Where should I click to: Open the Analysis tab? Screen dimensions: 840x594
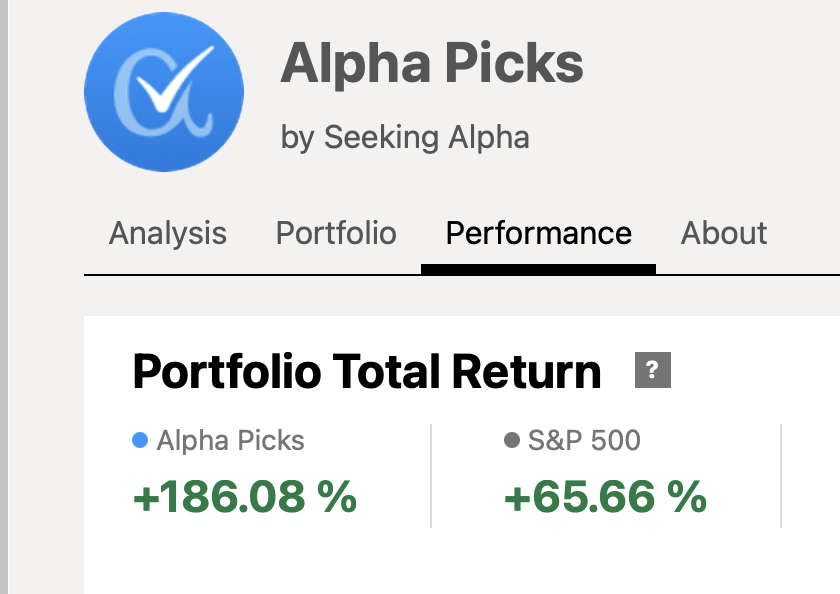pos(168,233)
